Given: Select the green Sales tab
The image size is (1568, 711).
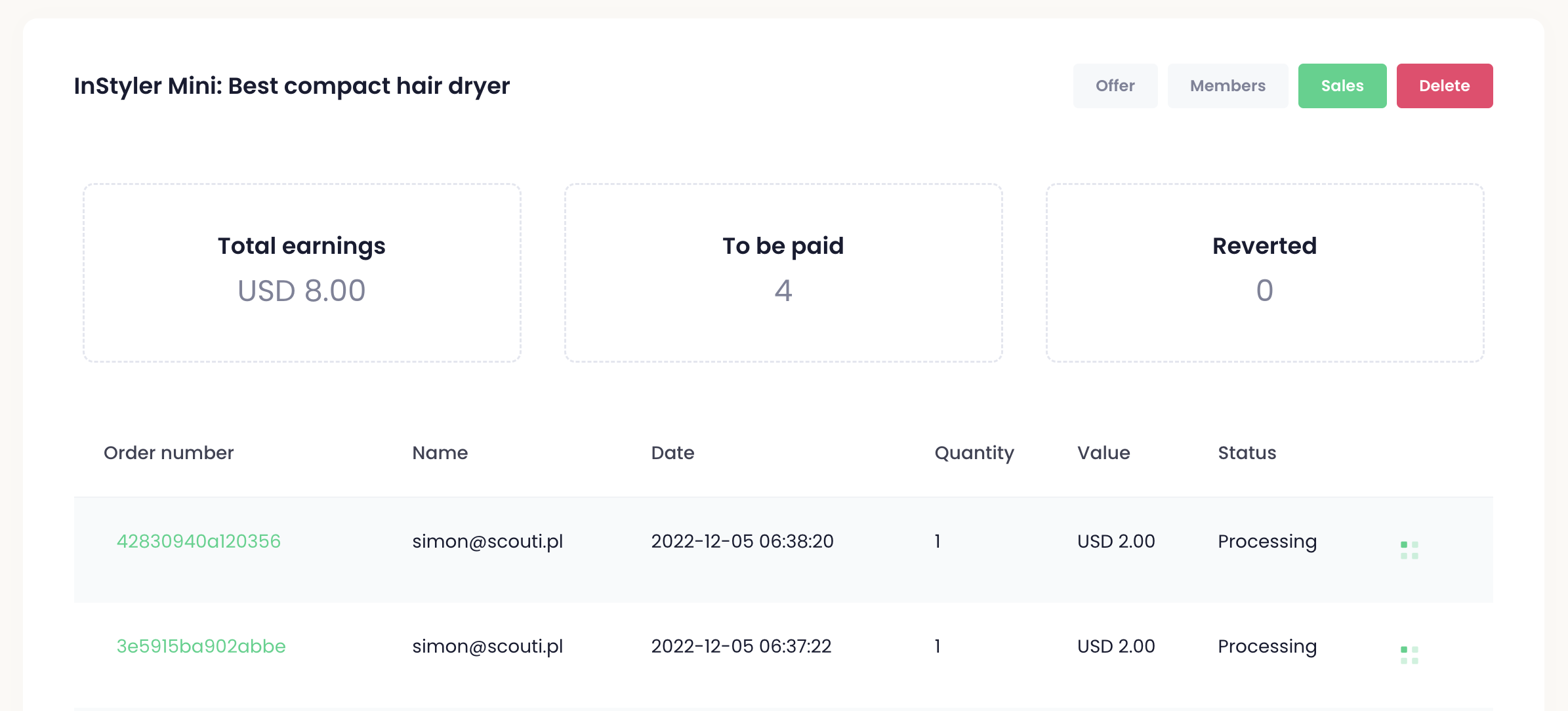Looking at the screenshot, I should [1342, 86].
